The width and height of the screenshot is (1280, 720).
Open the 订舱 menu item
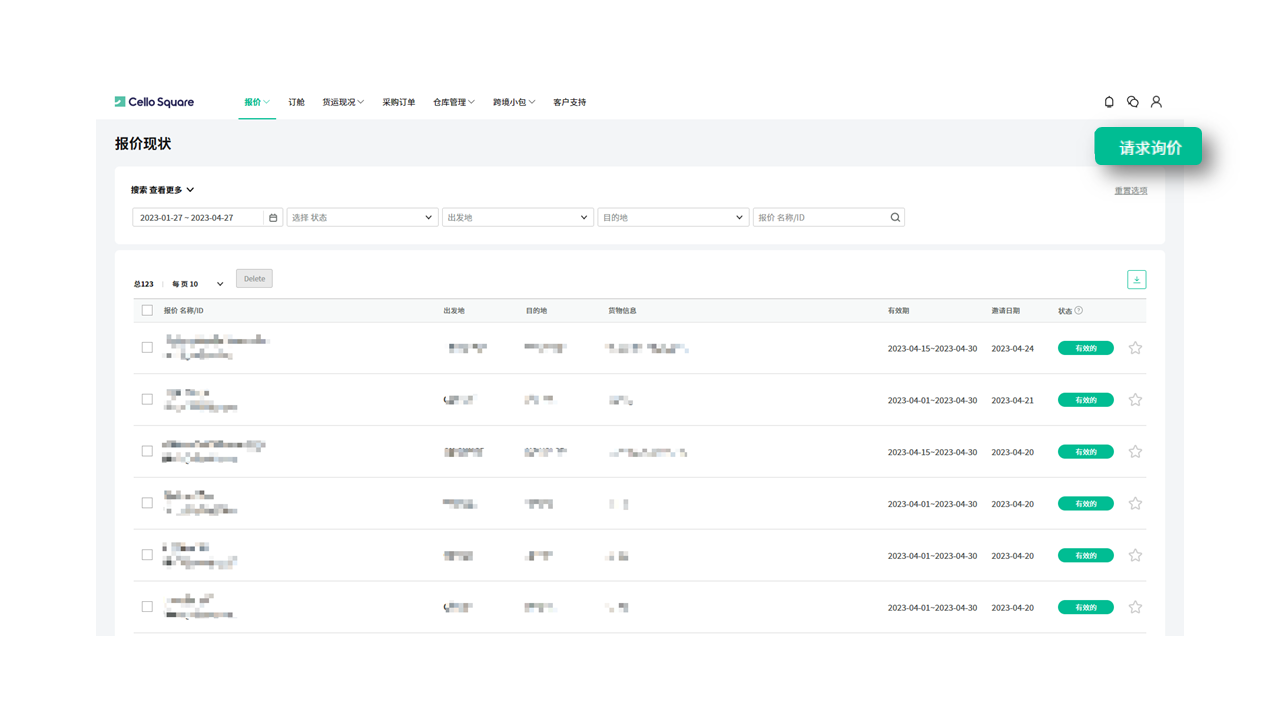[x=296, y=102]
